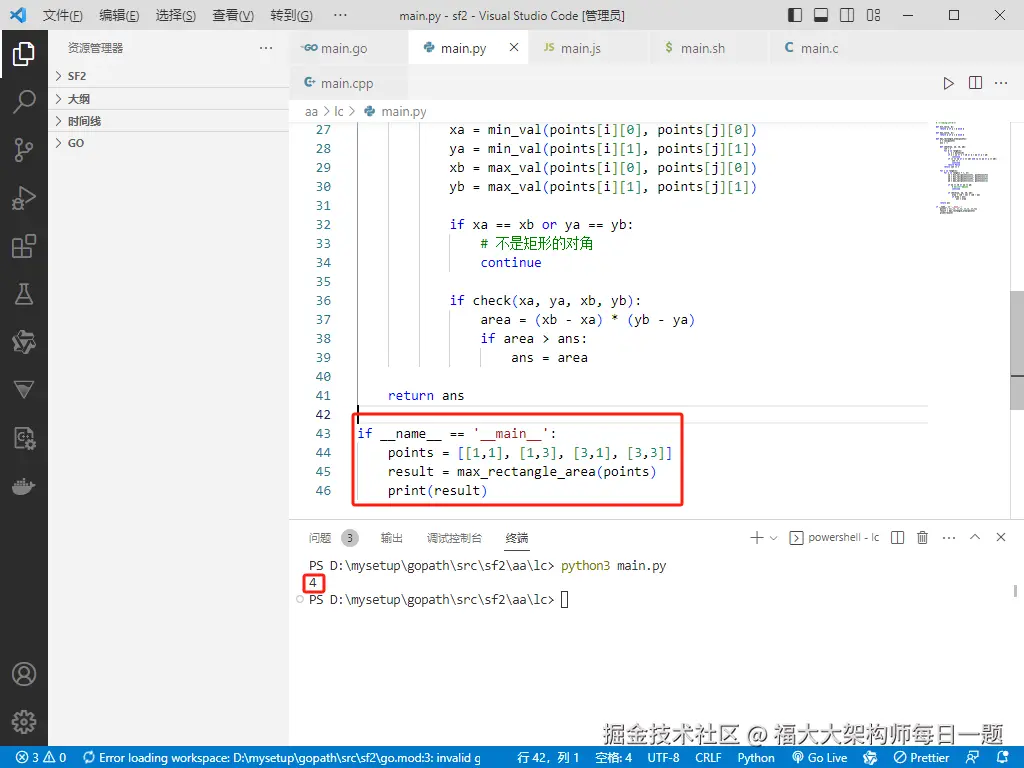Screen dimensions: 1024x768
Task: Switch to main.go tab
Action: coord(349,48)
